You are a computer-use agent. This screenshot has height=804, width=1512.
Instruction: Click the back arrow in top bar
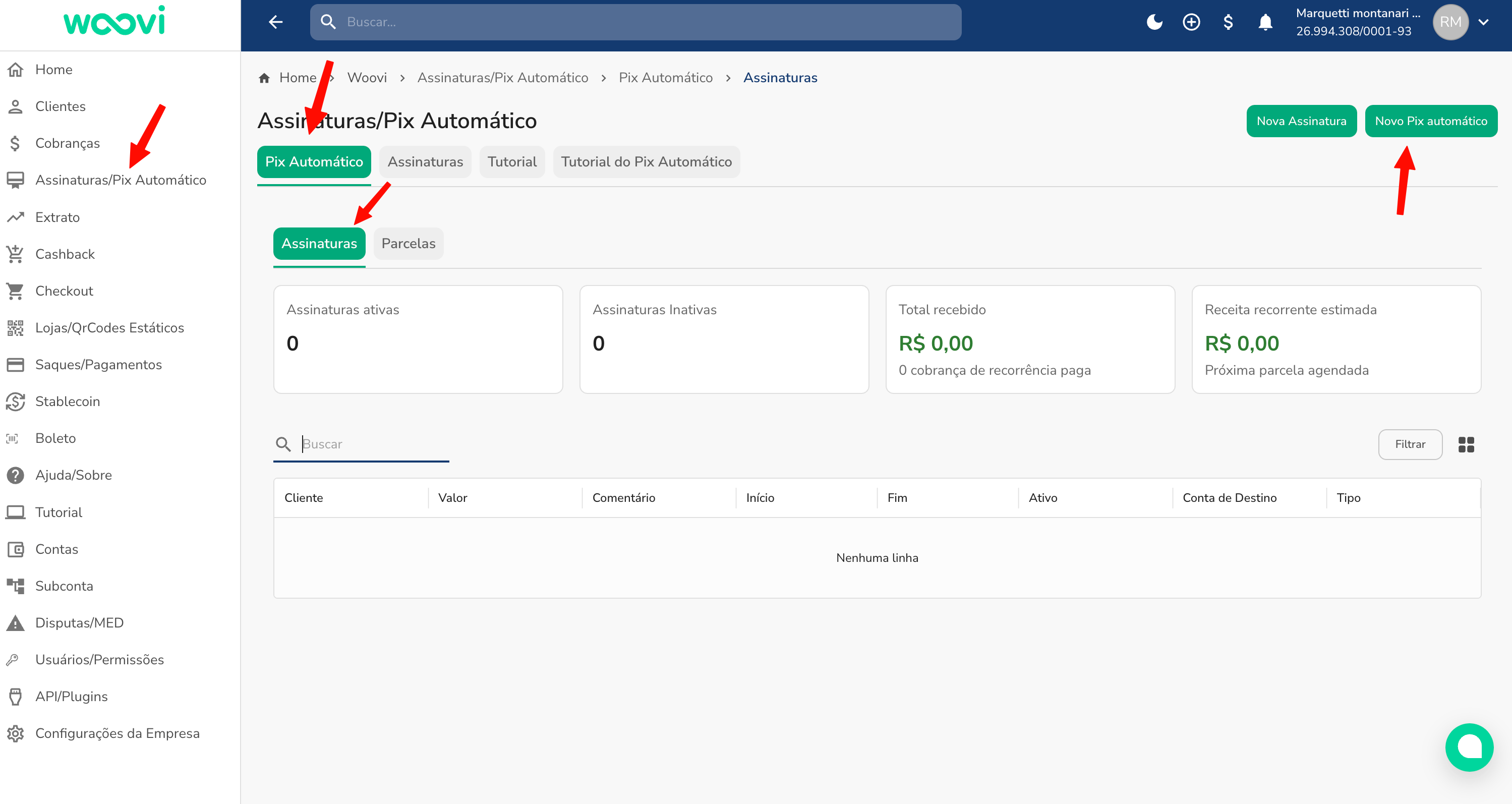[x=276, y=22]
